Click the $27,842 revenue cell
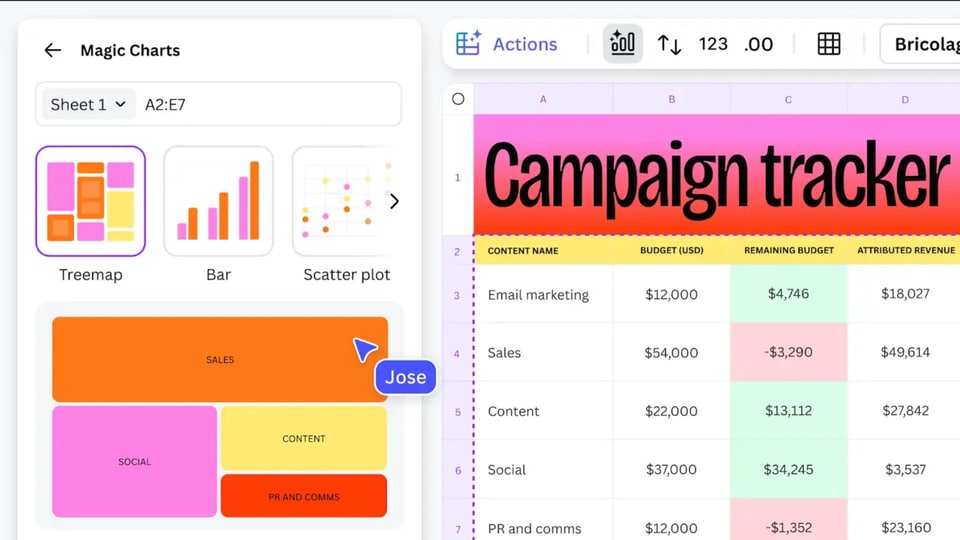This screenshot has width=960, height=540. coord(905,410)
